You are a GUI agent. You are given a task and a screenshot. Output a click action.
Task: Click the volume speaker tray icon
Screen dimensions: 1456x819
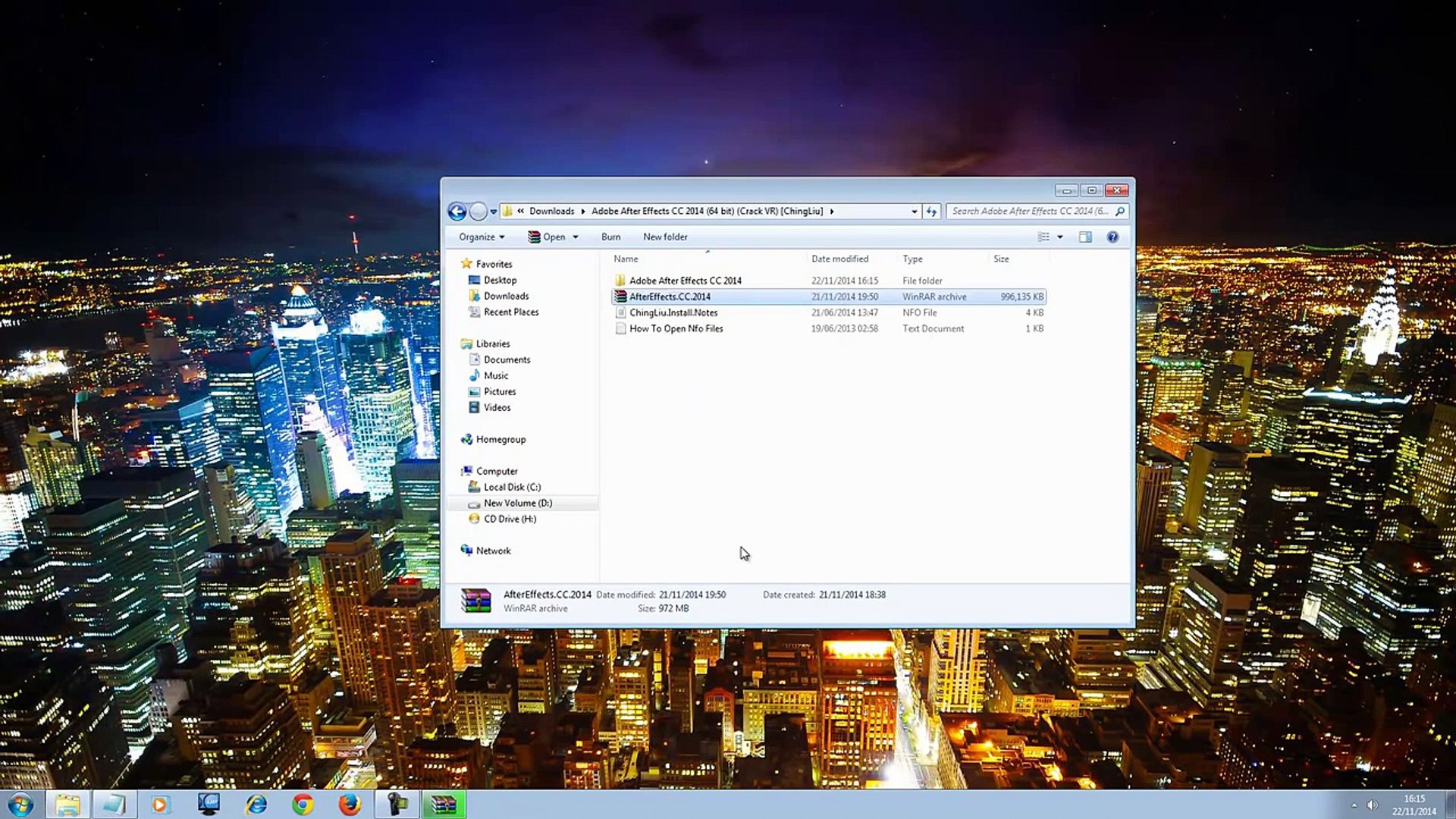point(1372,805)
